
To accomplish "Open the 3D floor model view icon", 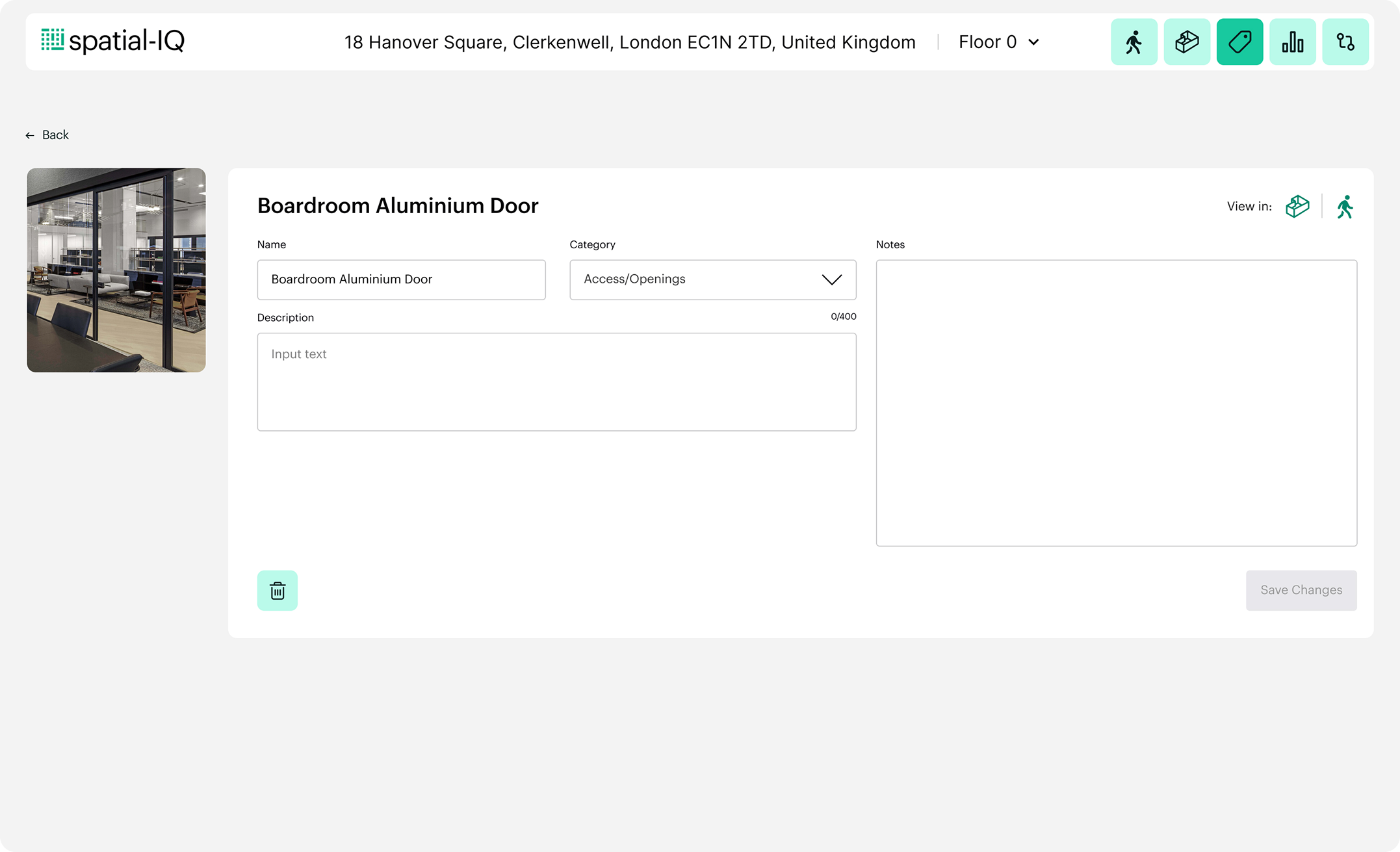I will coord(1187,42).
